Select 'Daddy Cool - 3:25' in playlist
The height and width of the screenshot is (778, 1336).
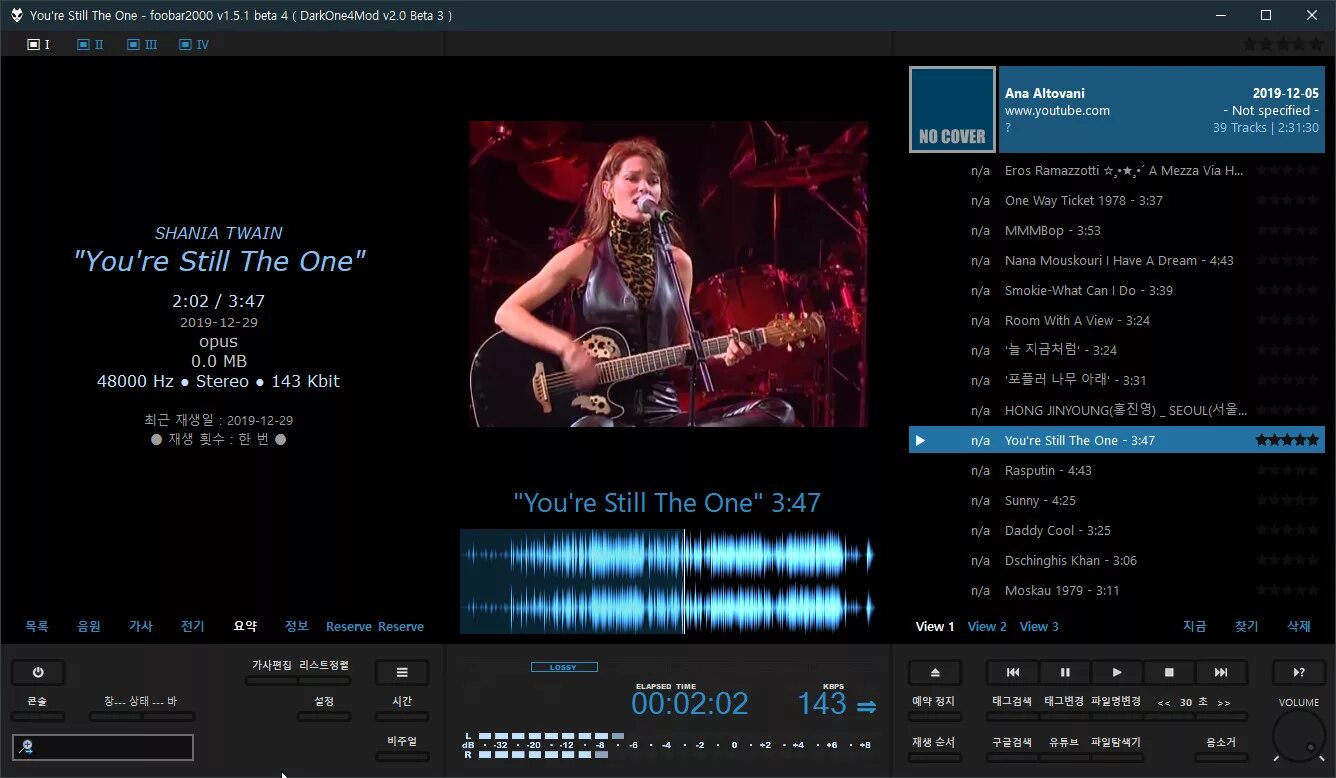click(1117, 530)
